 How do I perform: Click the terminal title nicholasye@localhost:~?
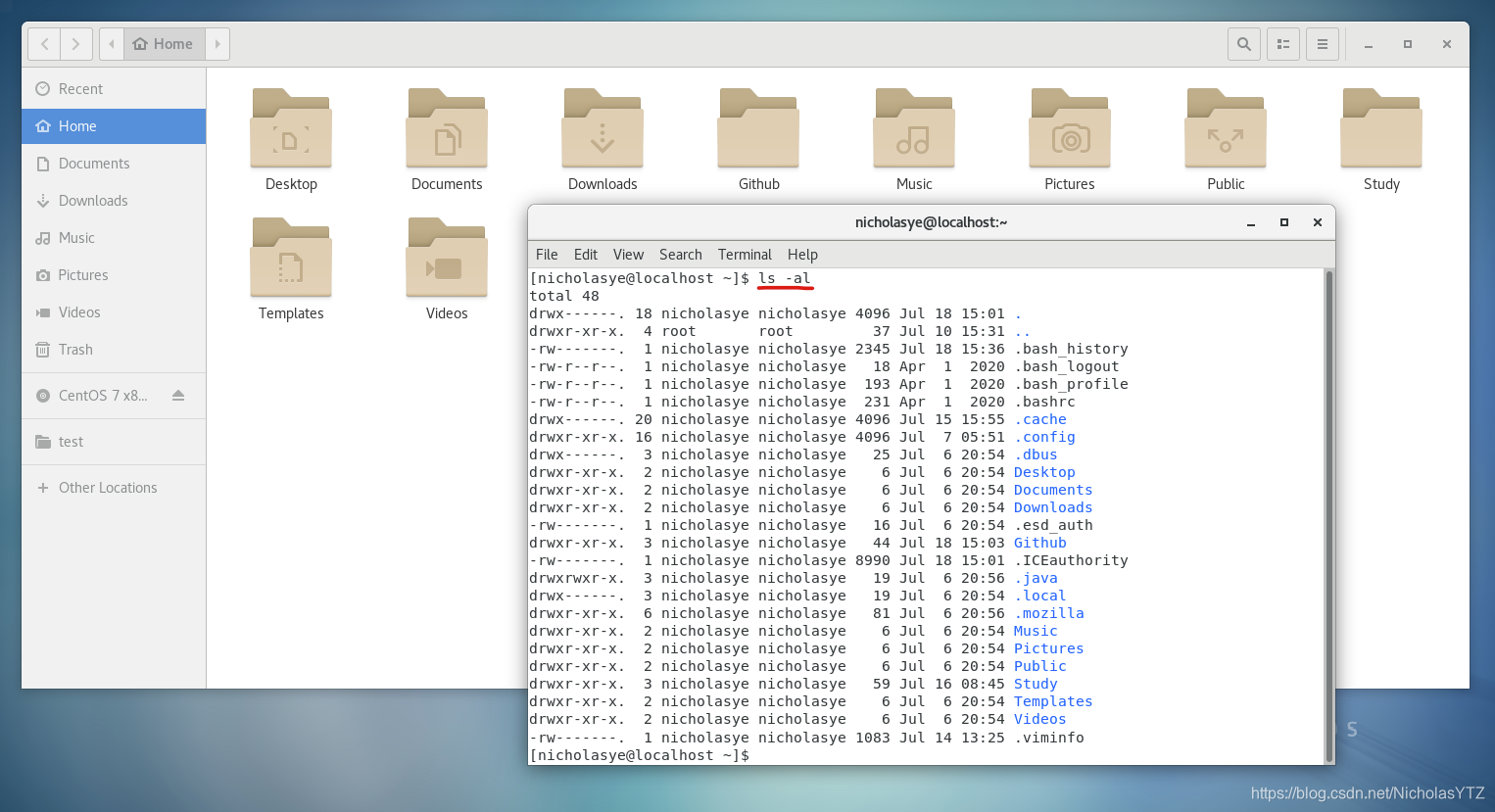click(931, 222)
